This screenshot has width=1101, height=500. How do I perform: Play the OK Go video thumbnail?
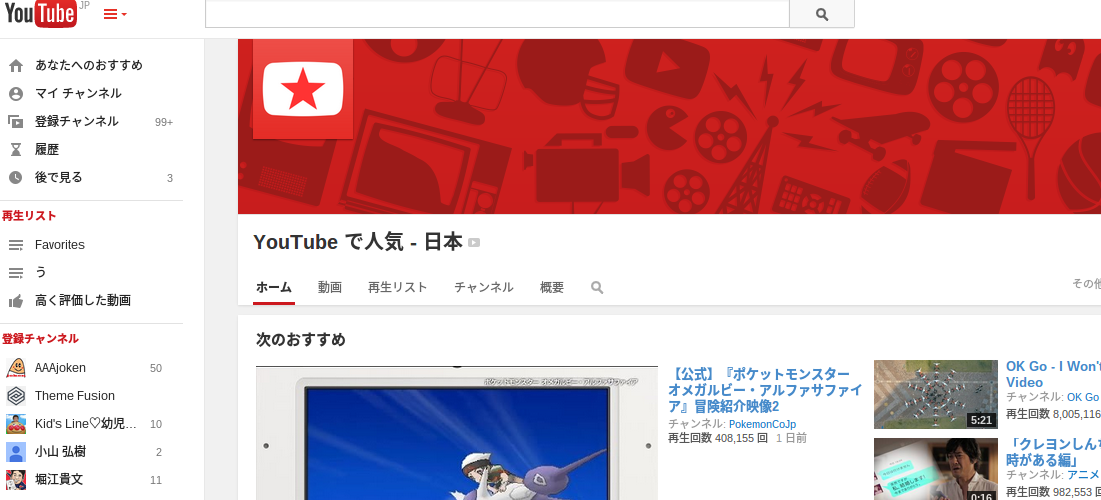(935, 394)
